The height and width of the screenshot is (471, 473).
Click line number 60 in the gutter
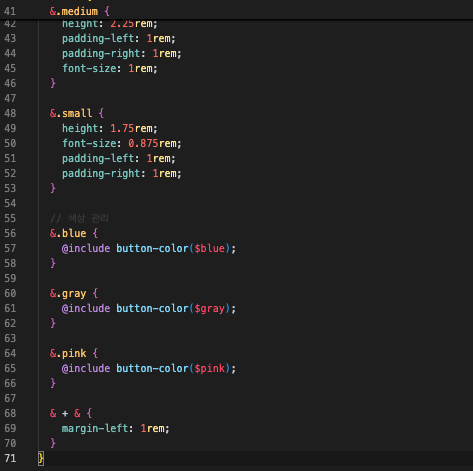[x=10, y=293]
